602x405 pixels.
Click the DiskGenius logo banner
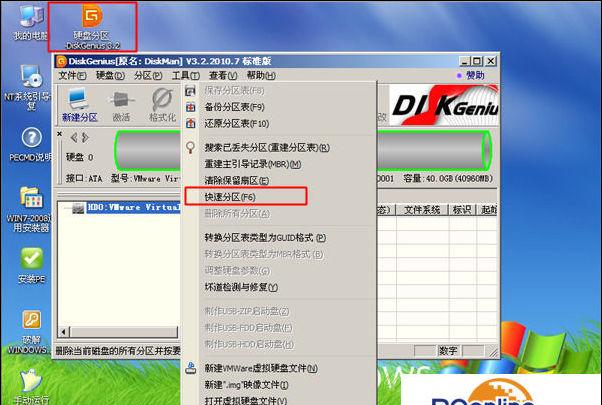click(x=444, y=105)
